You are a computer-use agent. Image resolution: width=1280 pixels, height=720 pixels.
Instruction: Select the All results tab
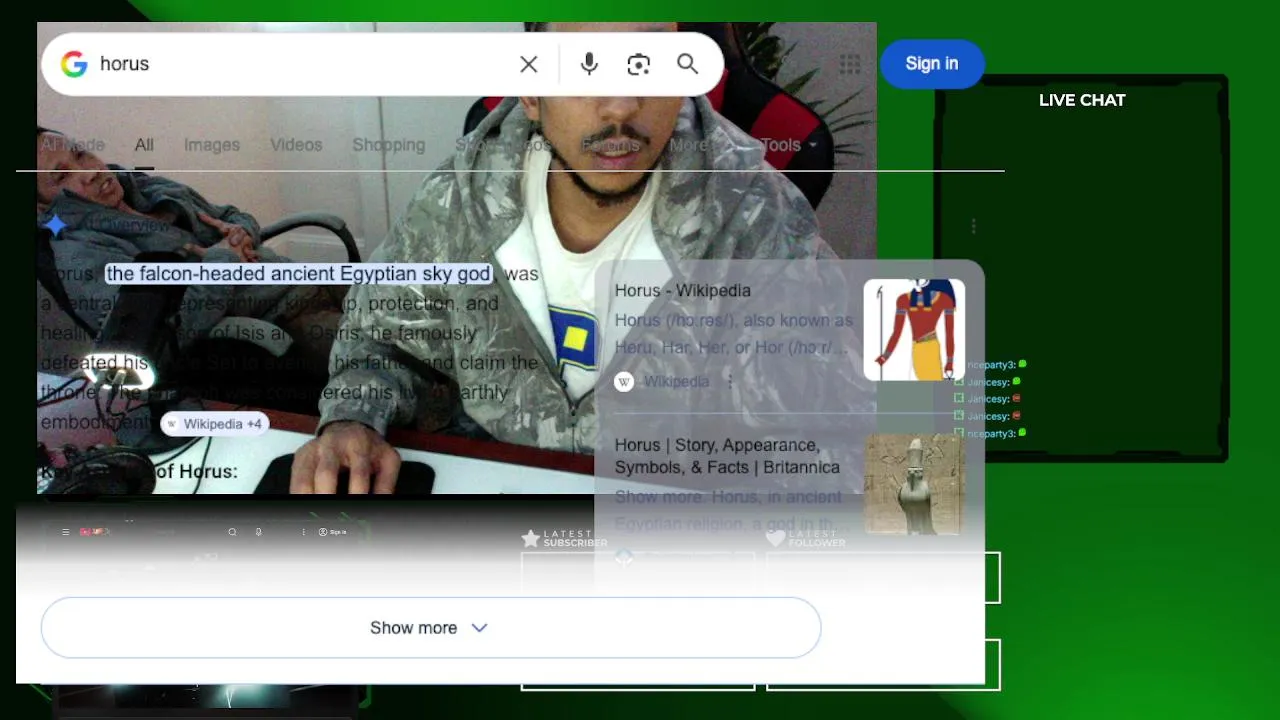pyautogui.click(x=144, y=145)
